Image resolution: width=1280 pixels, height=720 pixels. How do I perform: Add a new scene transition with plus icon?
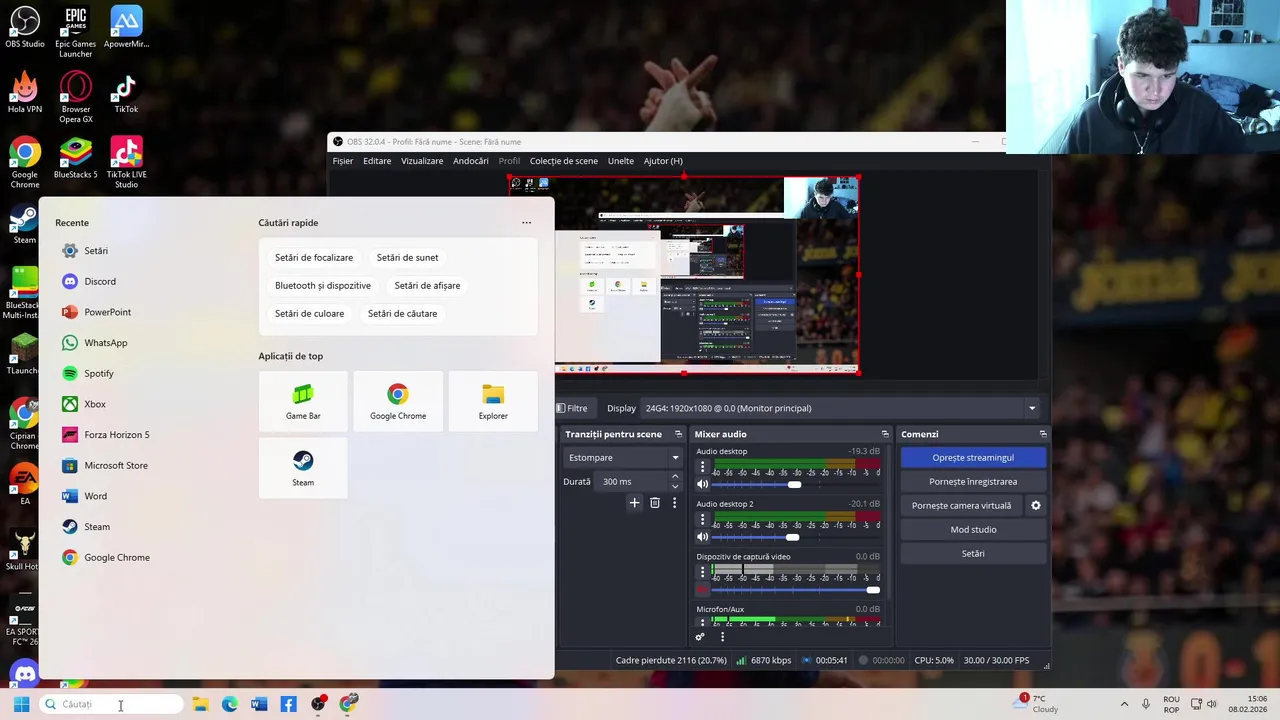[634, 503]
